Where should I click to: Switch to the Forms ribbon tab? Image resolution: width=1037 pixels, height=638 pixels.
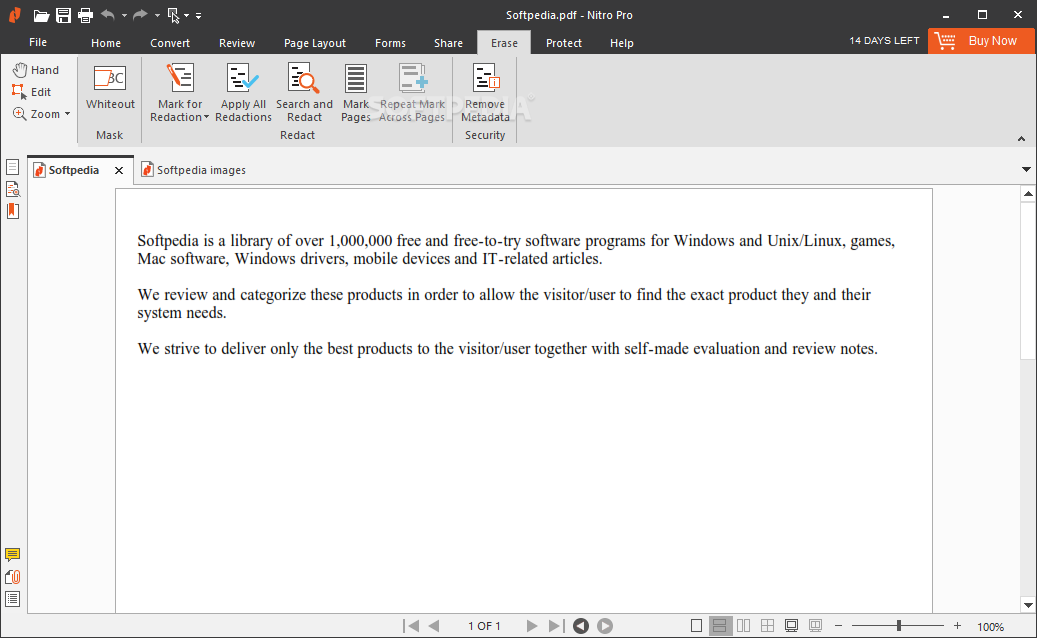pos(390,43)
